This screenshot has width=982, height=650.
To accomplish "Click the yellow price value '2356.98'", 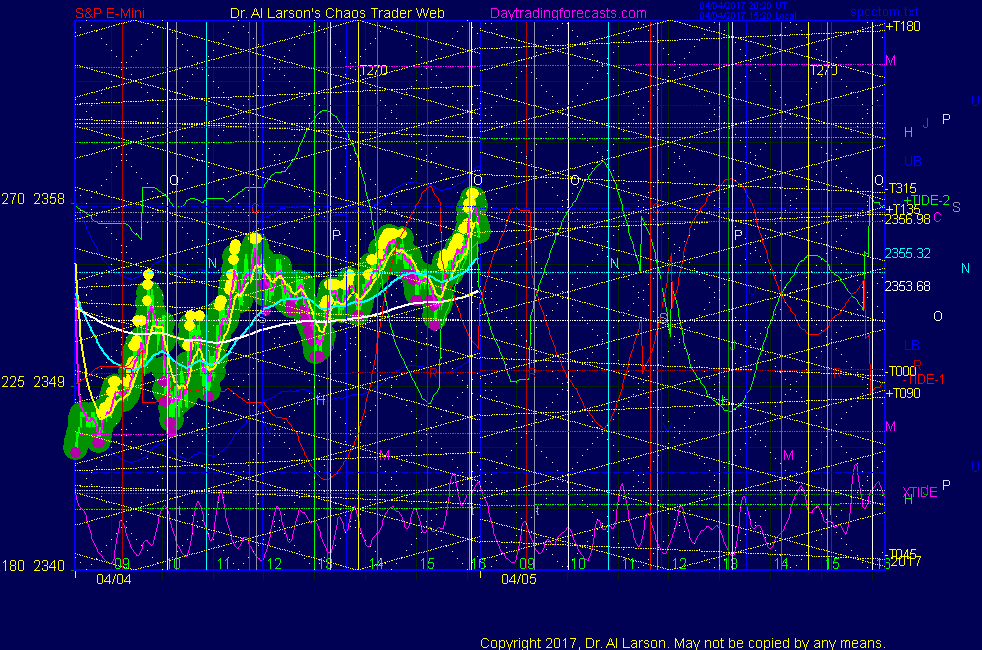I will [x=907, y=219].
